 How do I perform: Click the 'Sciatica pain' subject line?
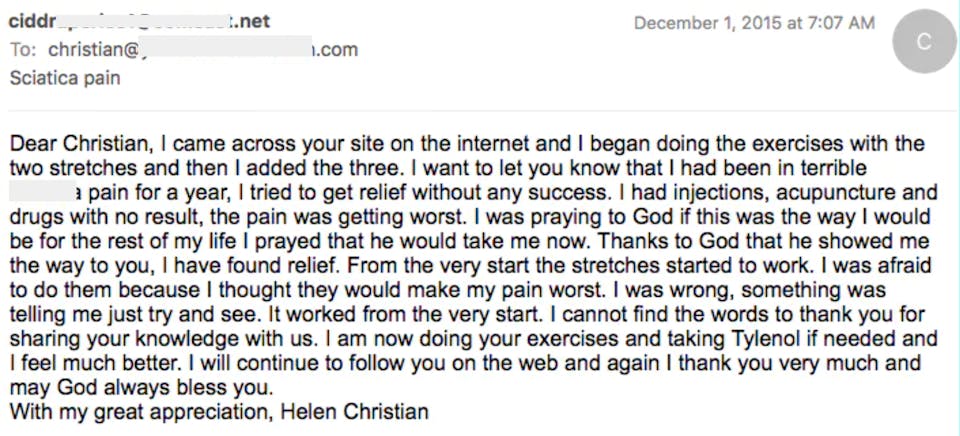[65, 78]
